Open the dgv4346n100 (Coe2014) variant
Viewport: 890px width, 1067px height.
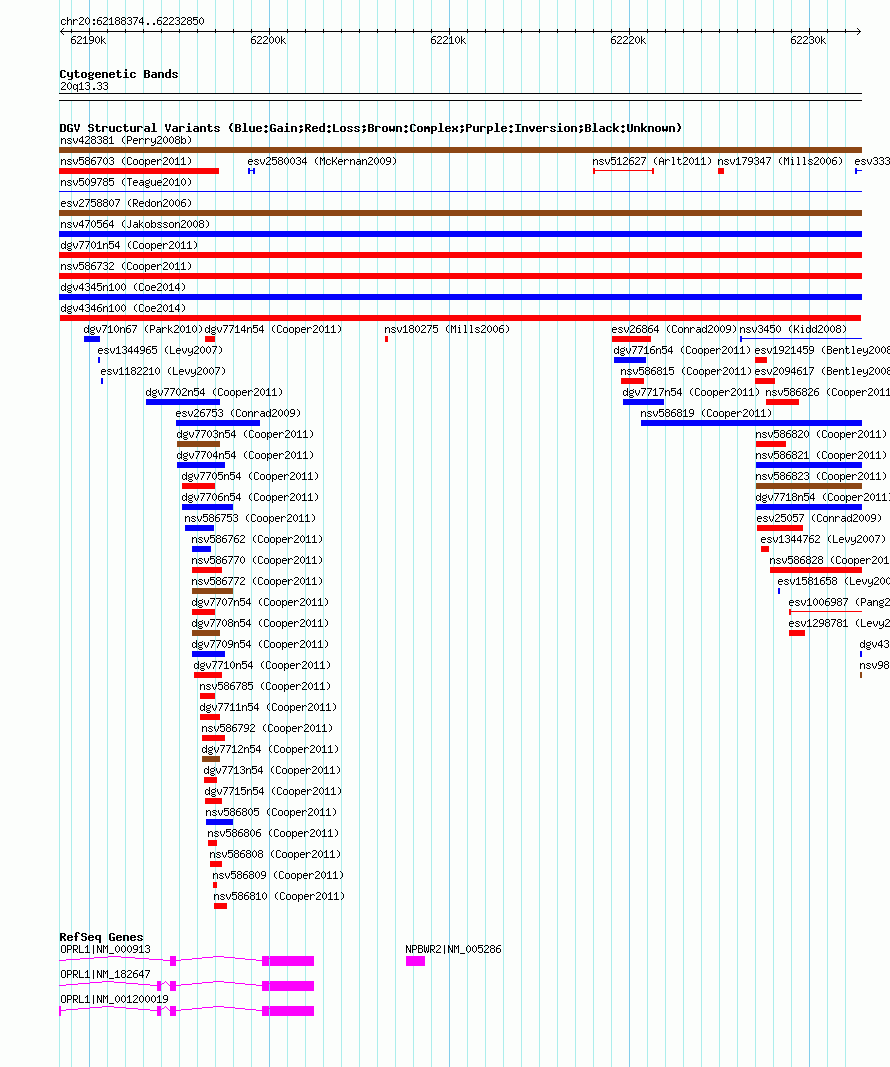click(122, 309)
